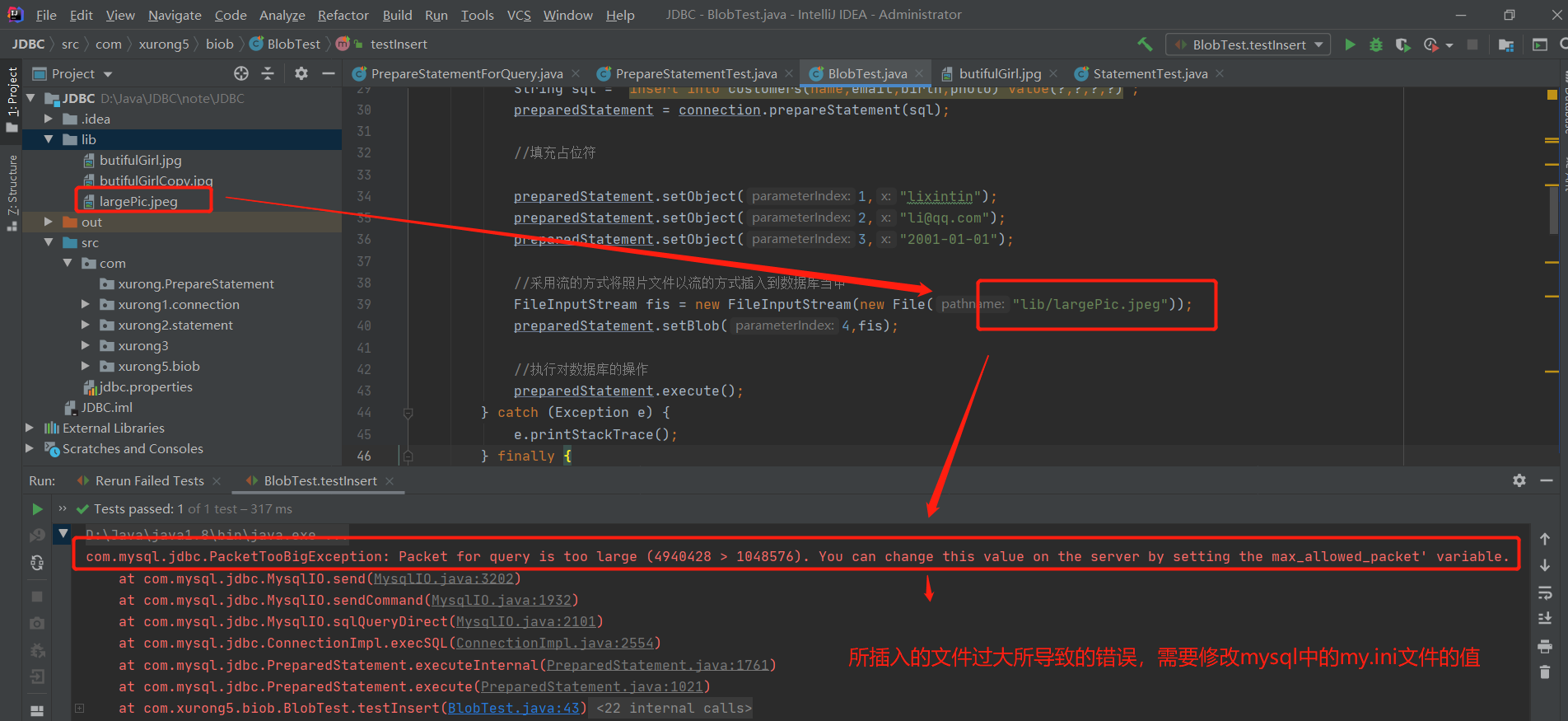The width and height of the screenshot is (1568, 721).
Task: Click the Build Project hammer icon
Action: click(1145, 44)
